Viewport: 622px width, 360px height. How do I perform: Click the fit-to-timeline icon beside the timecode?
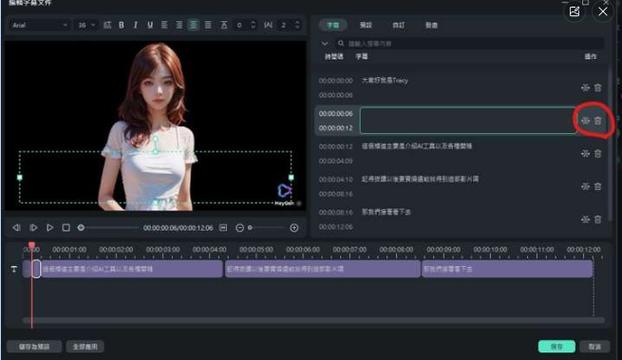click(x=223, y=228)
